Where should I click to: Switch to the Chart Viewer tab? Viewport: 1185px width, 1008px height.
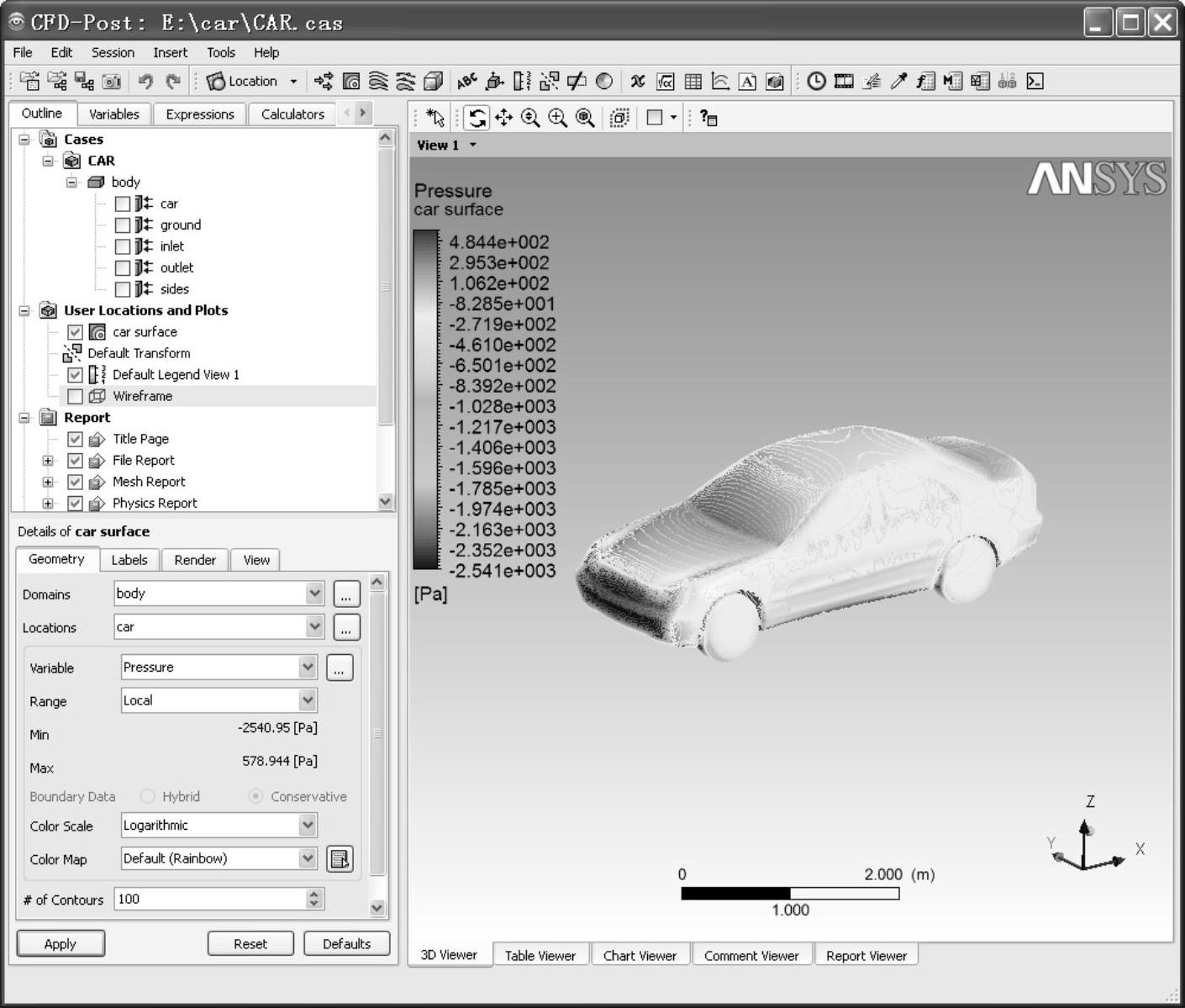[x=640, y=956]
